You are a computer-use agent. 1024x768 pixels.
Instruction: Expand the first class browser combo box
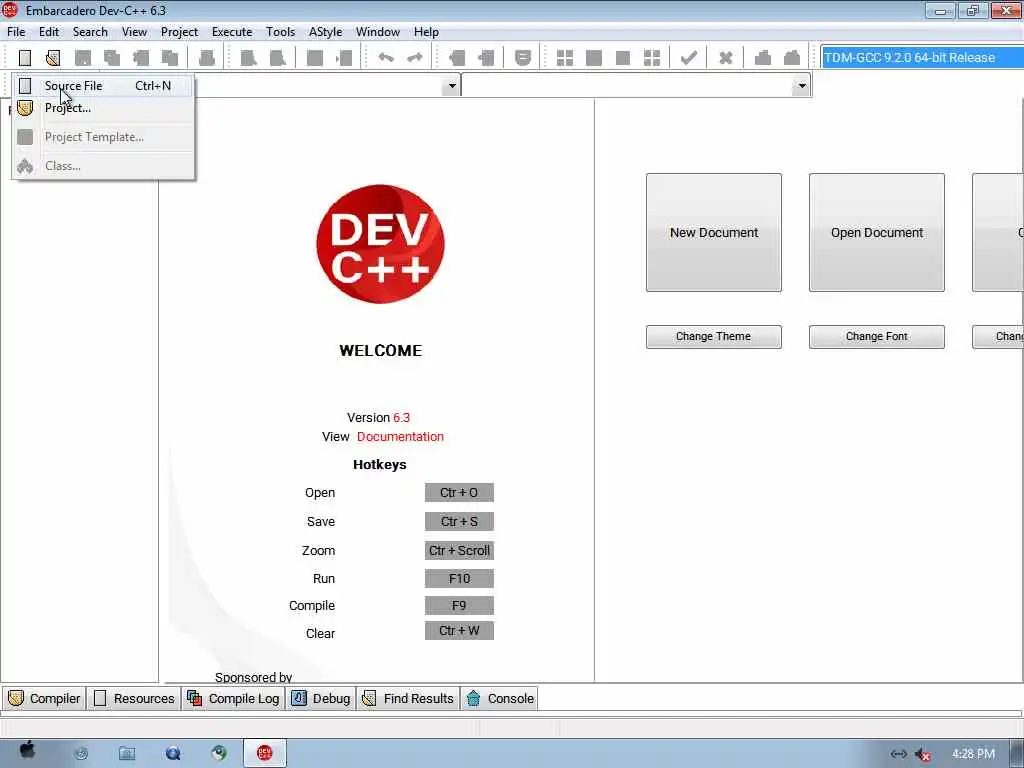[451, 86]
